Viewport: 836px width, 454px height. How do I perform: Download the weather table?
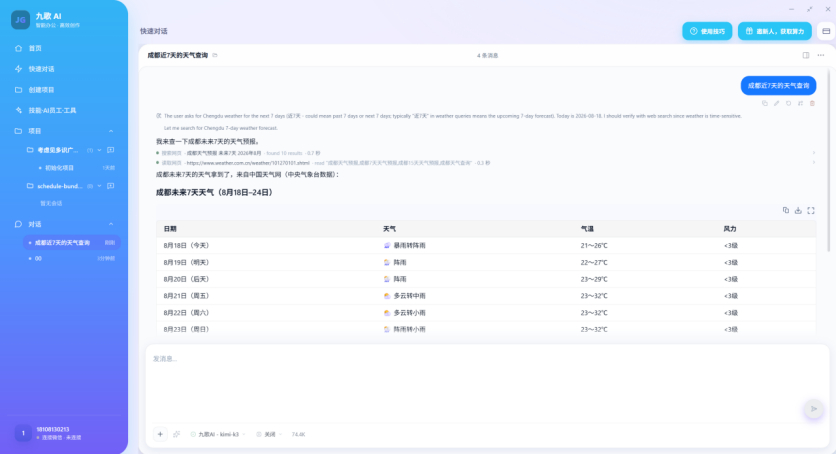coord(798,210)
